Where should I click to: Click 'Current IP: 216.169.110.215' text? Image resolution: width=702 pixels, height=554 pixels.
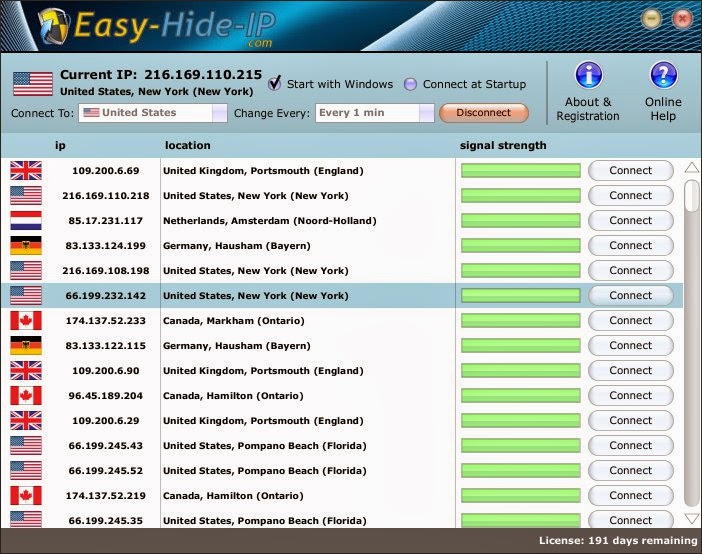coord(161,74)
